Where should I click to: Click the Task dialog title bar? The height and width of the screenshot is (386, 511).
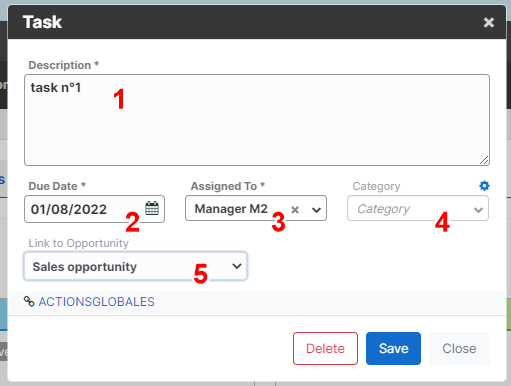pos(257,22)
